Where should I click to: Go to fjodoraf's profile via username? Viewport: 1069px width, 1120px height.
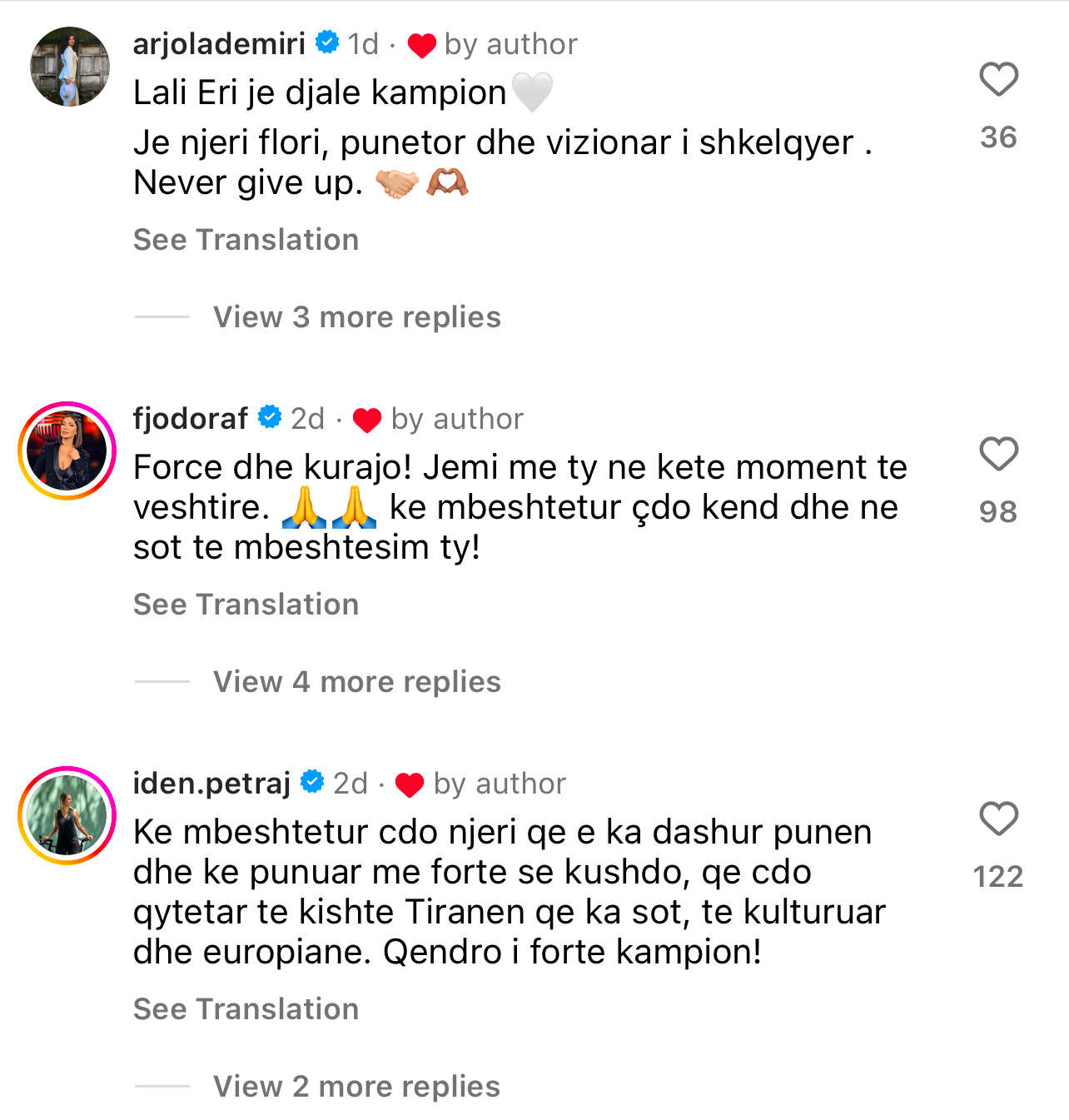tap(191, 419)
